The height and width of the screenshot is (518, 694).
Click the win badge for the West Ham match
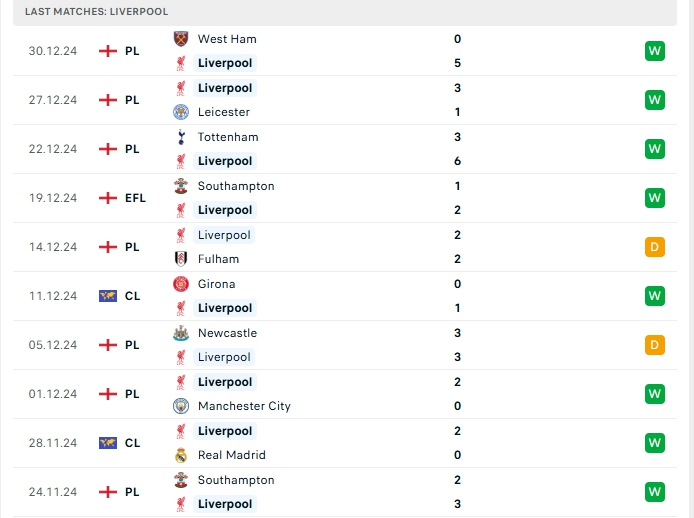[x=655, y=51]
